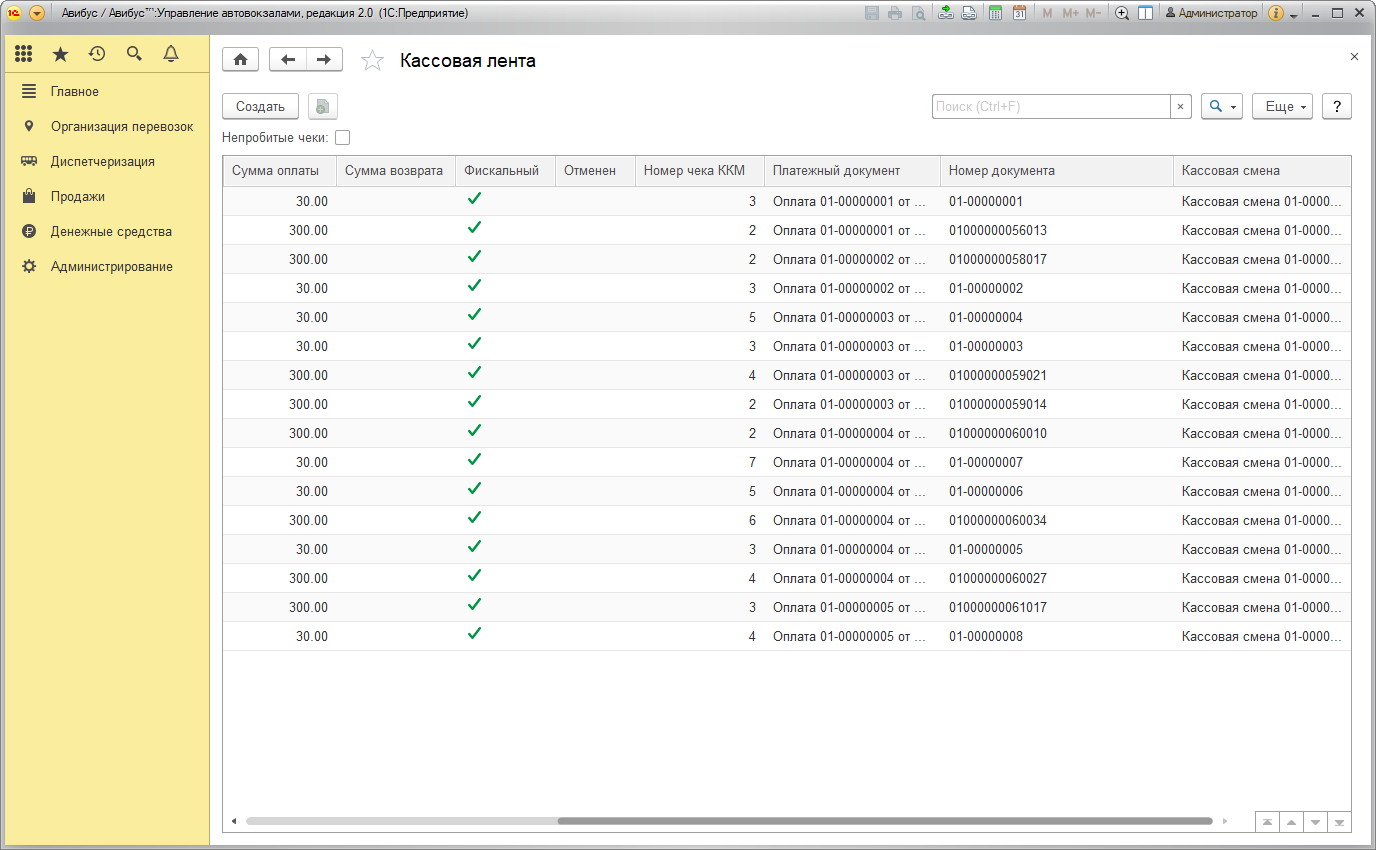The width and height of the screenshot is (1376, 850).
Task: Open the calculator icon in title bar
Action: [x=995, y=13]
